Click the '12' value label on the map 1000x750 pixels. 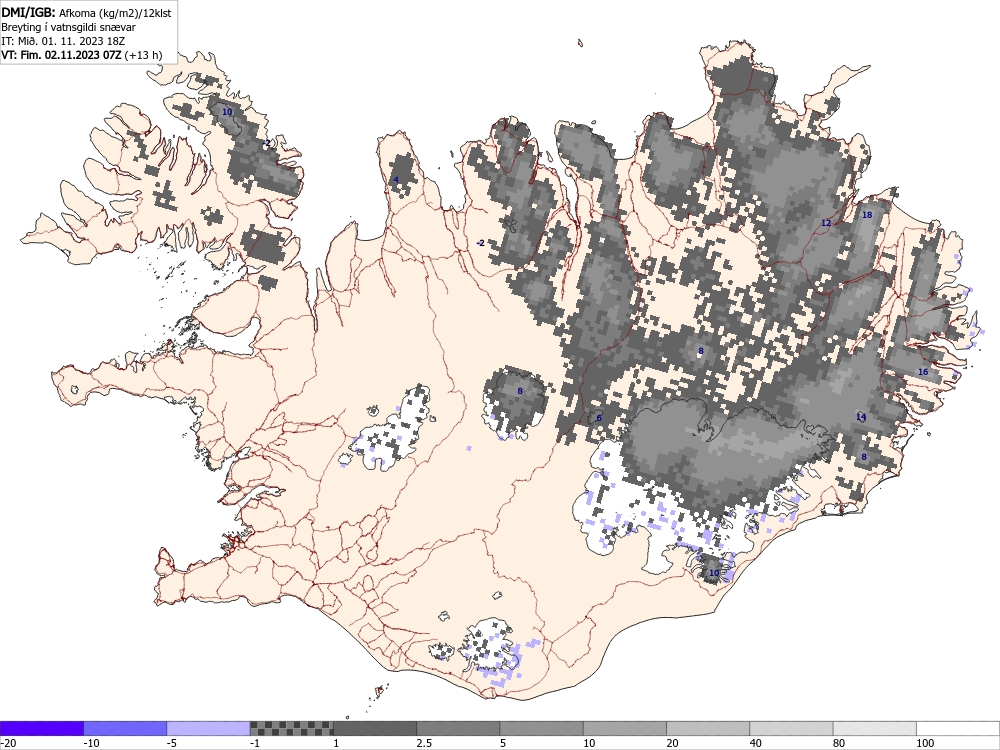click(826, 223)
